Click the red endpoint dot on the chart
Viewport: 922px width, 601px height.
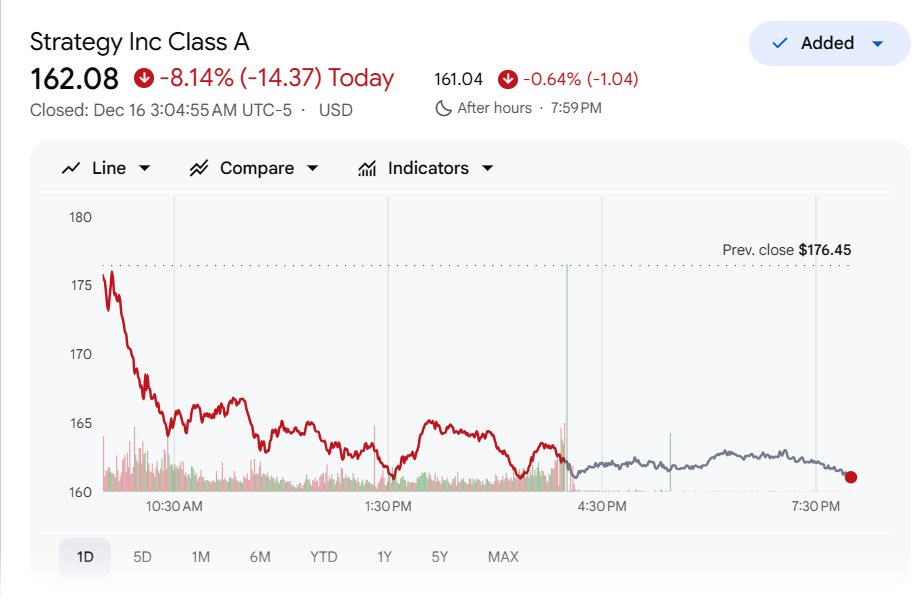851,477
